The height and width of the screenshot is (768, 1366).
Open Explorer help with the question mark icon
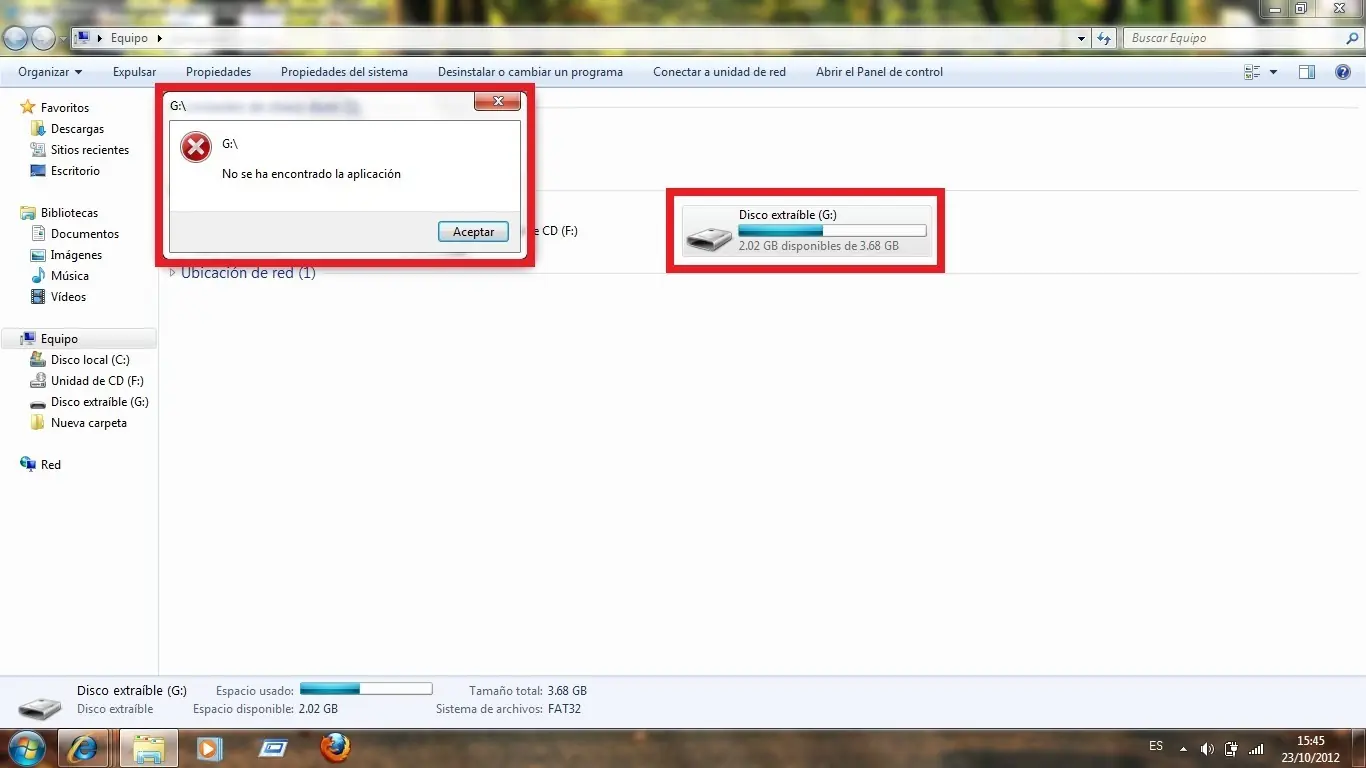tap(1343, 72)
